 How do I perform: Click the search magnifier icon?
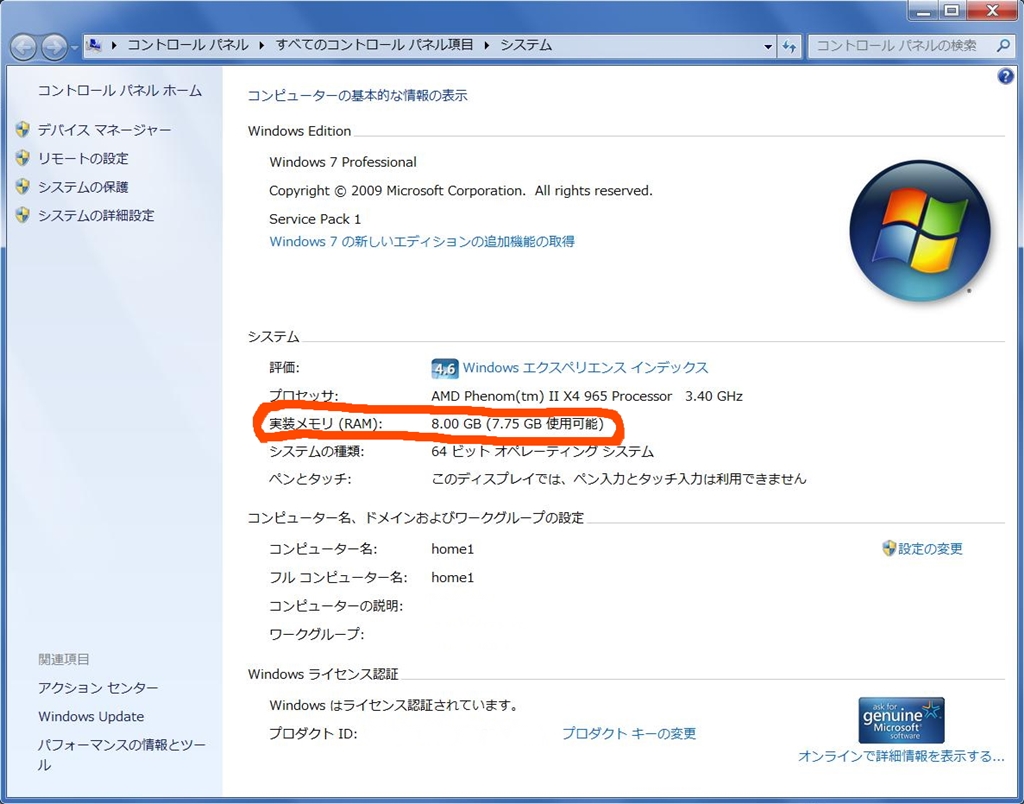(1003, 46)
